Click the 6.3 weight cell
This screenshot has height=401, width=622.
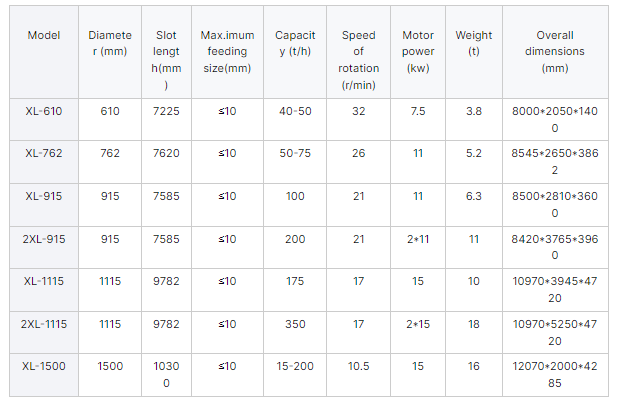pos(473,196)
